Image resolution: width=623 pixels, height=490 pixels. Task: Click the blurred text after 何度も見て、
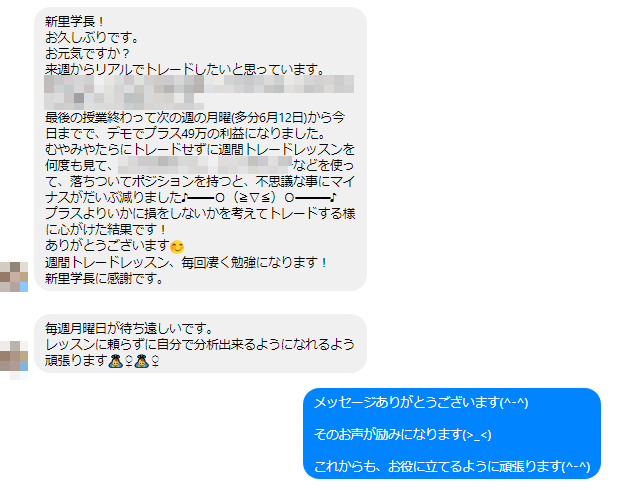coord(205,165)
